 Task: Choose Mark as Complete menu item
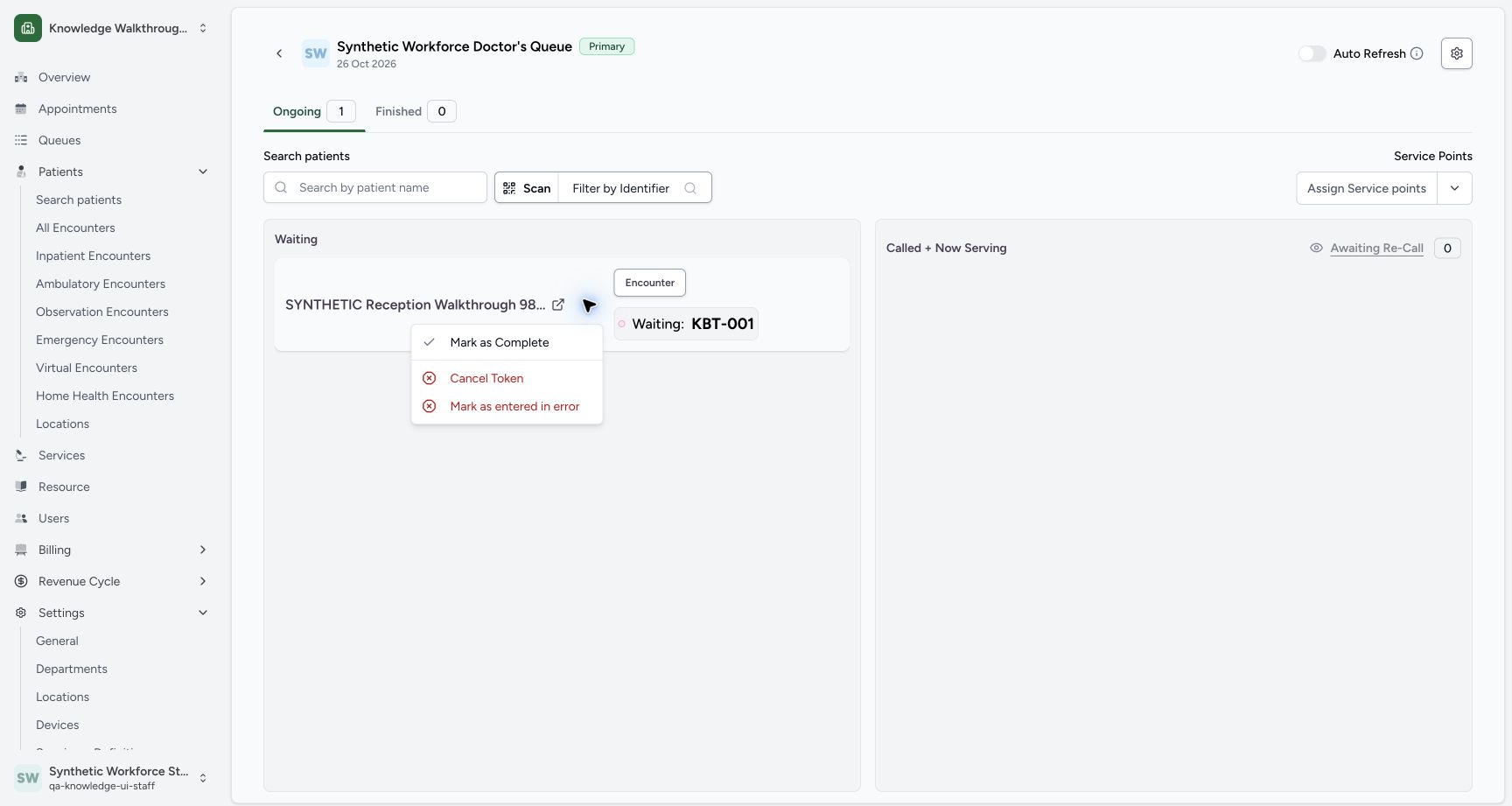(507, 342)
